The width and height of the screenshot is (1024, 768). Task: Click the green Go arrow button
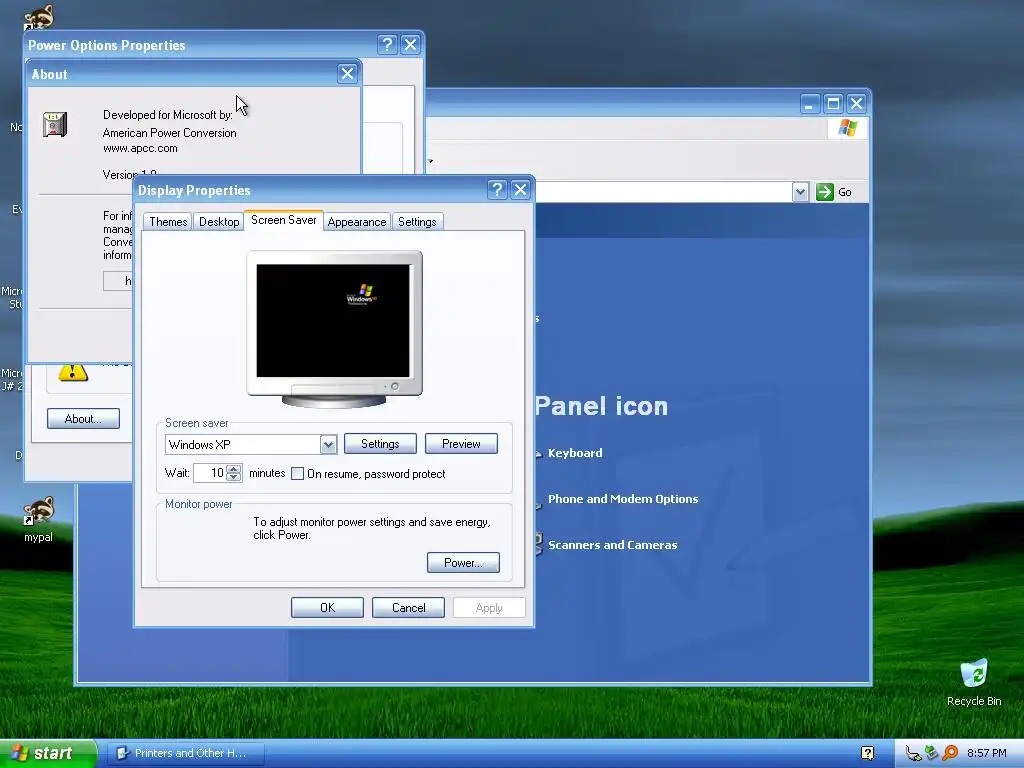click(825, 192)
